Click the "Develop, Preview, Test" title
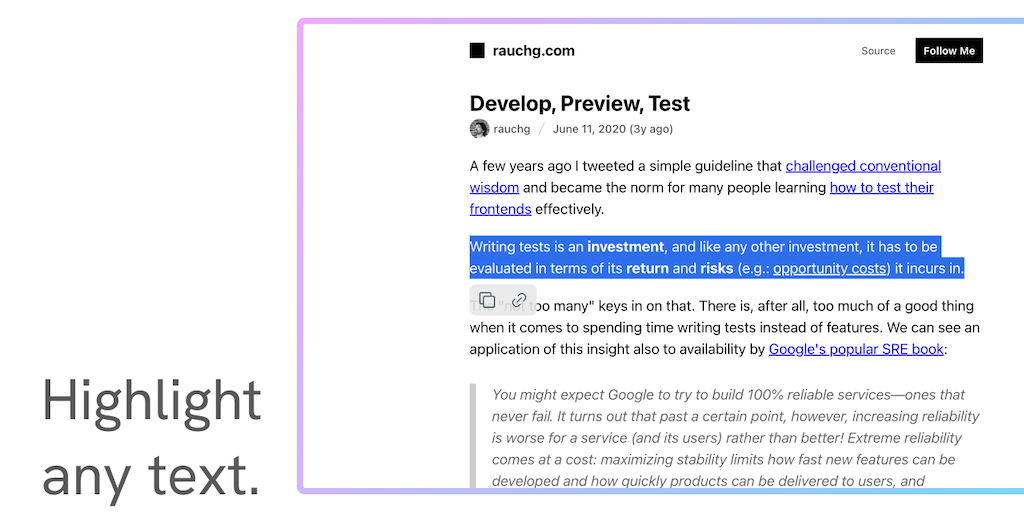 coord(580,103)
